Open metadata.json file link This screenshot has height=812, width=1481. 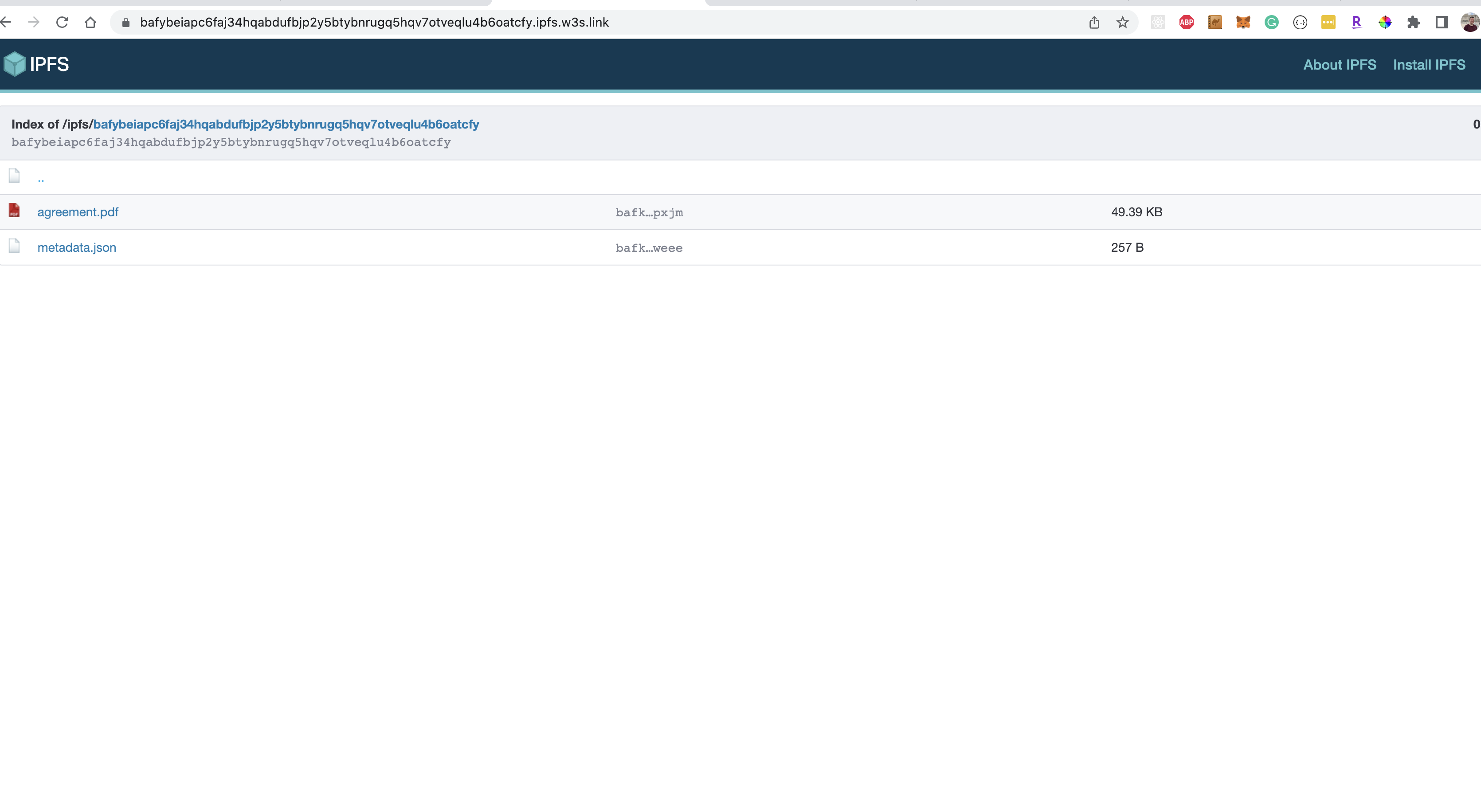pyautogui.click(x=76, y=248)
